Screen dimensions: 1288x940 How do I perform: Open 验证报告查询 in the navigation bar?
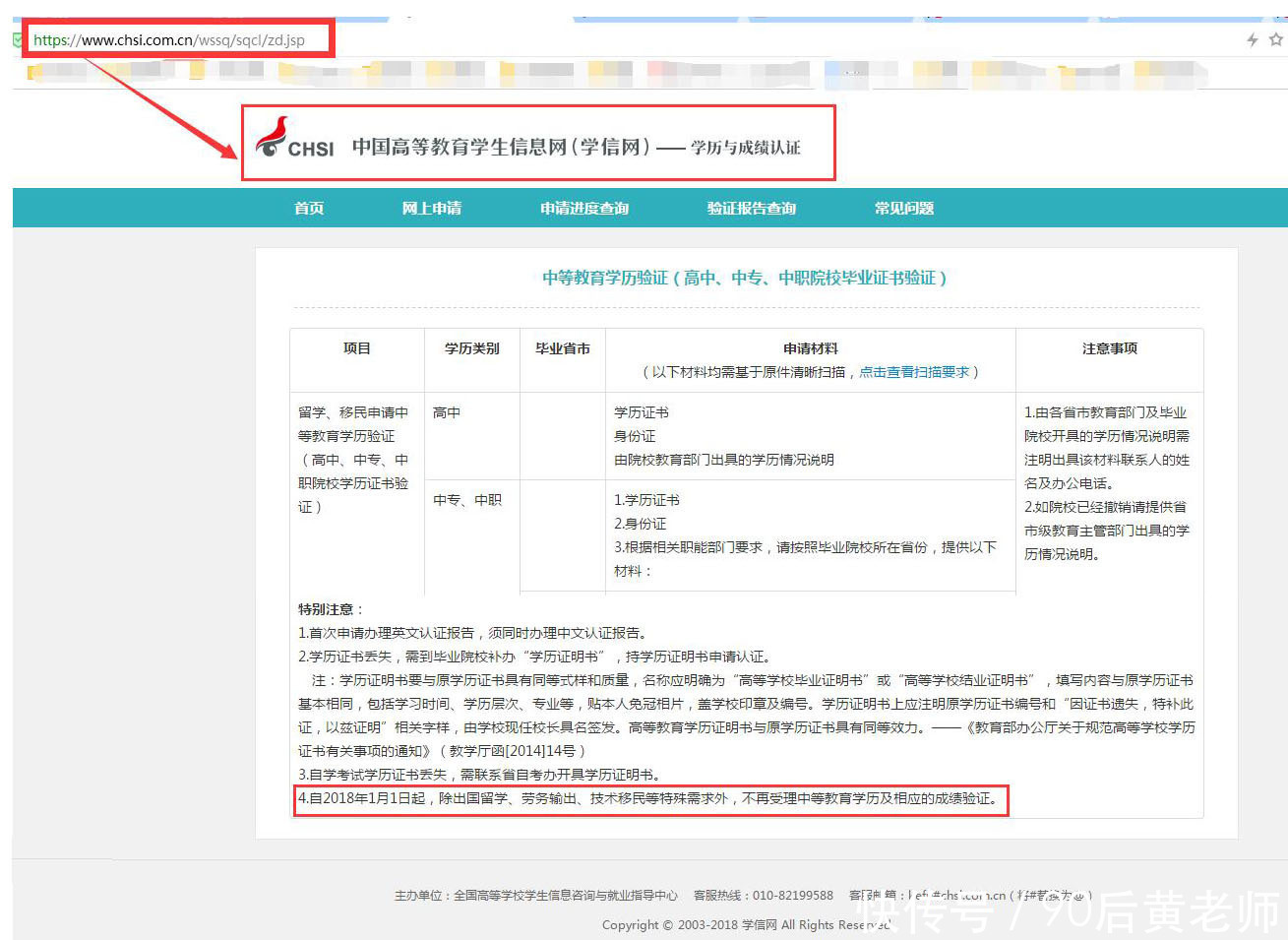(751, 208)
